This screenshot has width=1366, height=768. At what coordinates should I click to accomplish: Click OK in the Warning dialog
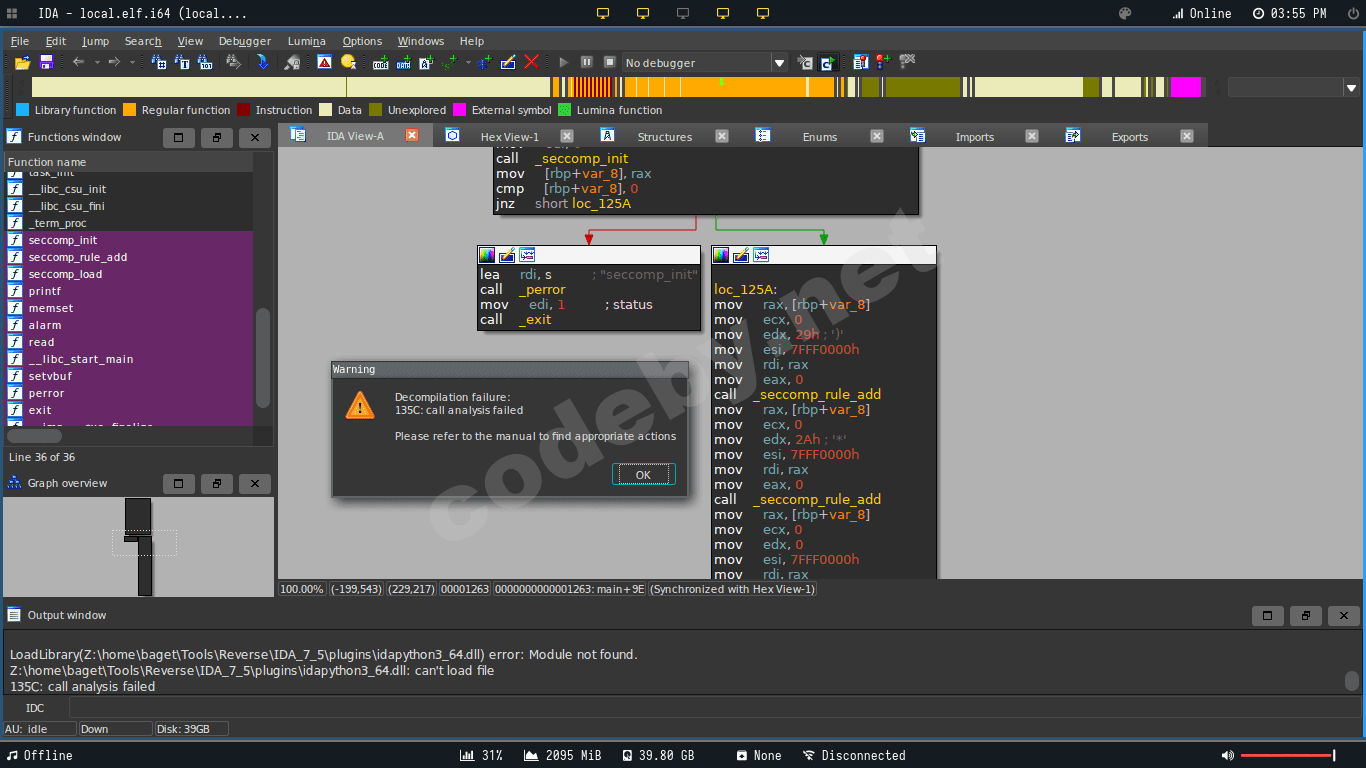click(643, 475)
